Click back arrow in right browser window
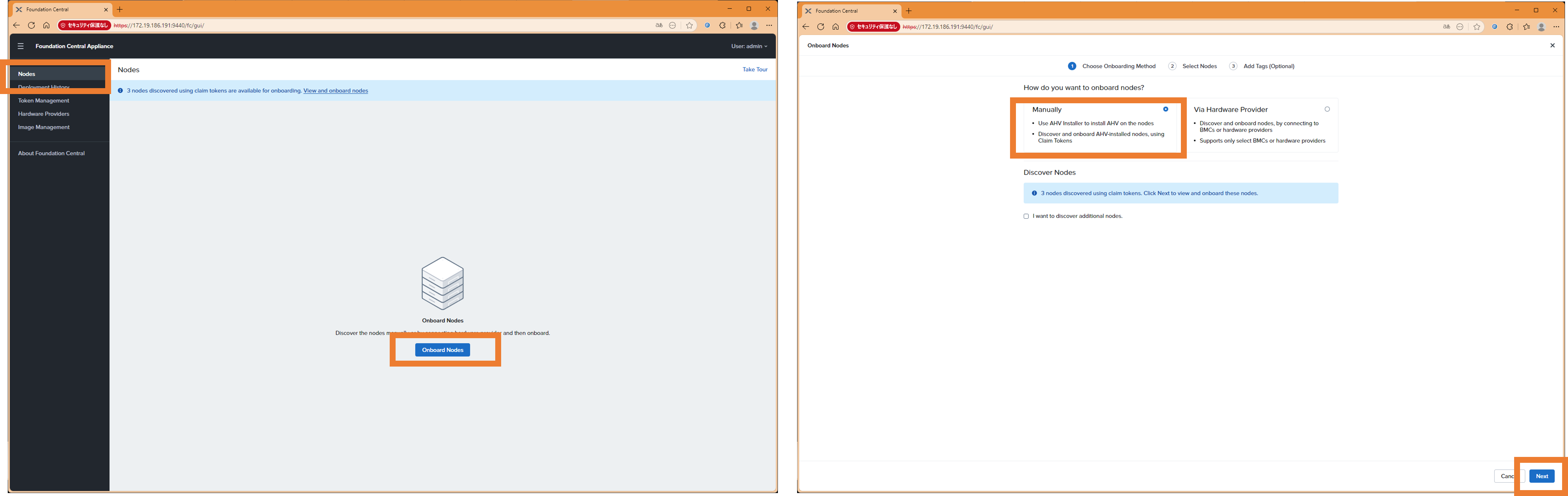The width and height of the screenshot is (1568, 496). 806,27
